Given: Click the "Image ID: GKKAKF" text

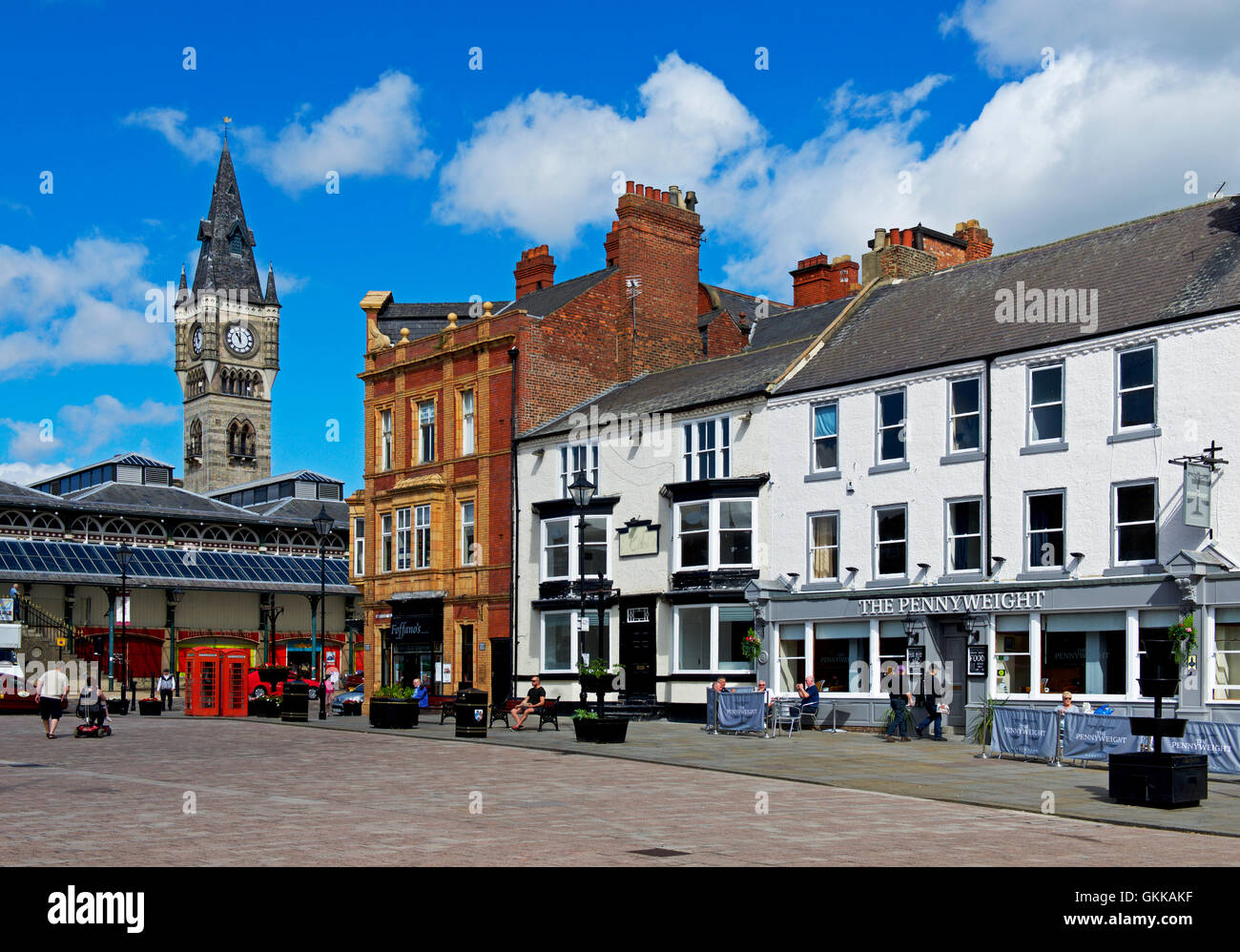Looking at the screenshot, I should click(x=1135, y=897).
